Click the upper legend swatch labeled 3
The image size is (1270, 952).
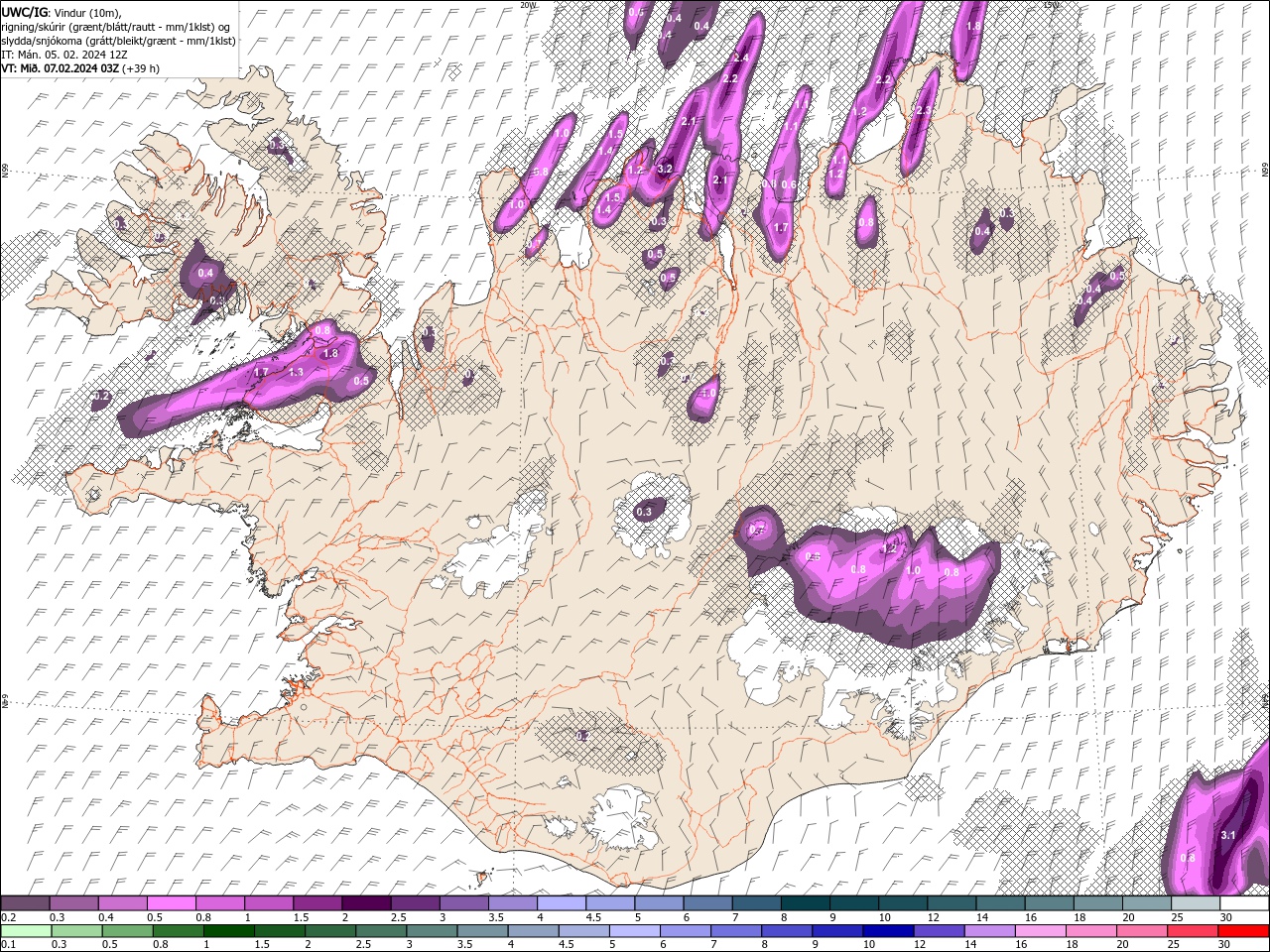463,903
